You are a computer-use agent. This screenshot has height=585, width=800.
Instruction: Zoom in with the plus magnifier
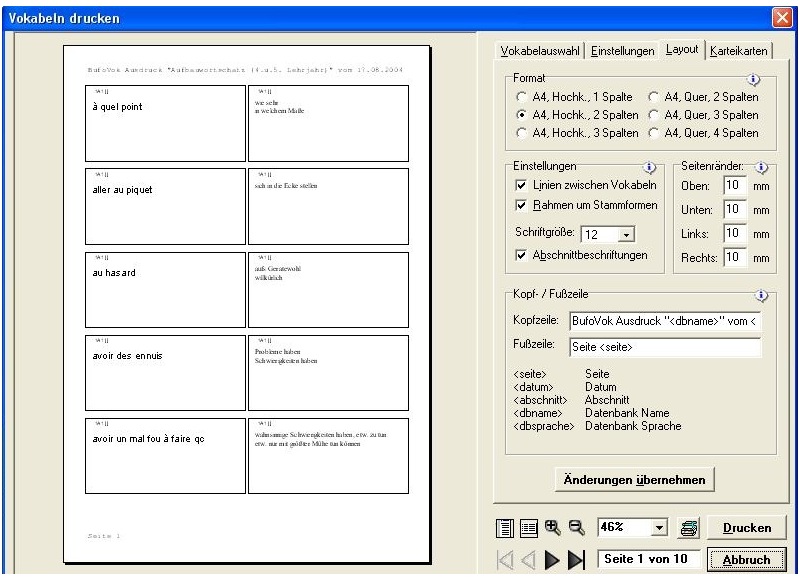pos(553,527)
